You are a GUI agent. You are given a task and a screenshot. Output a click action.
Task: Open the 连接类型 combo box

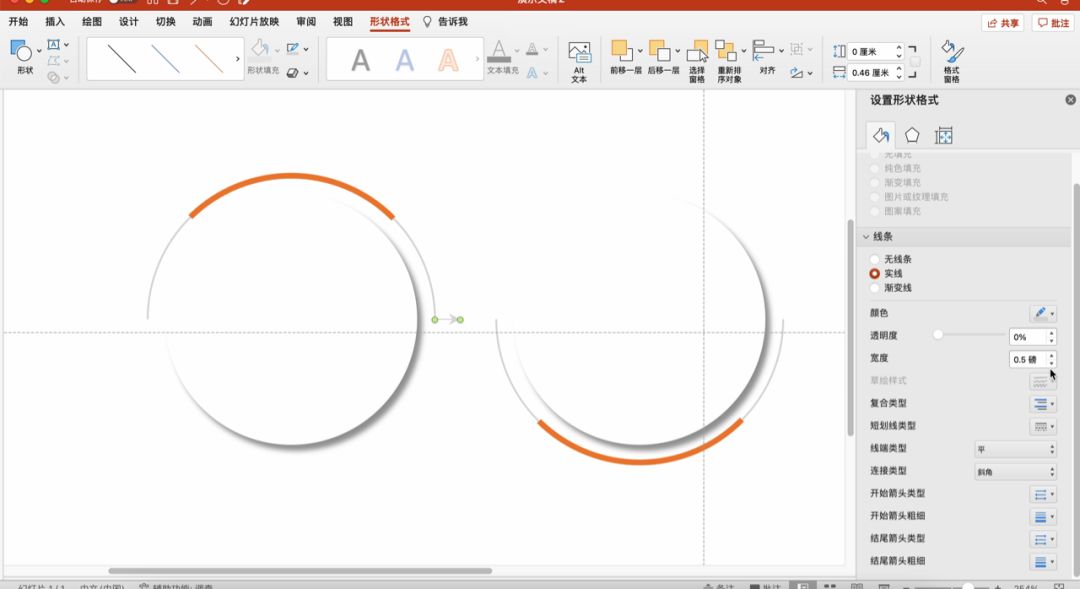tap(1015, 472)
